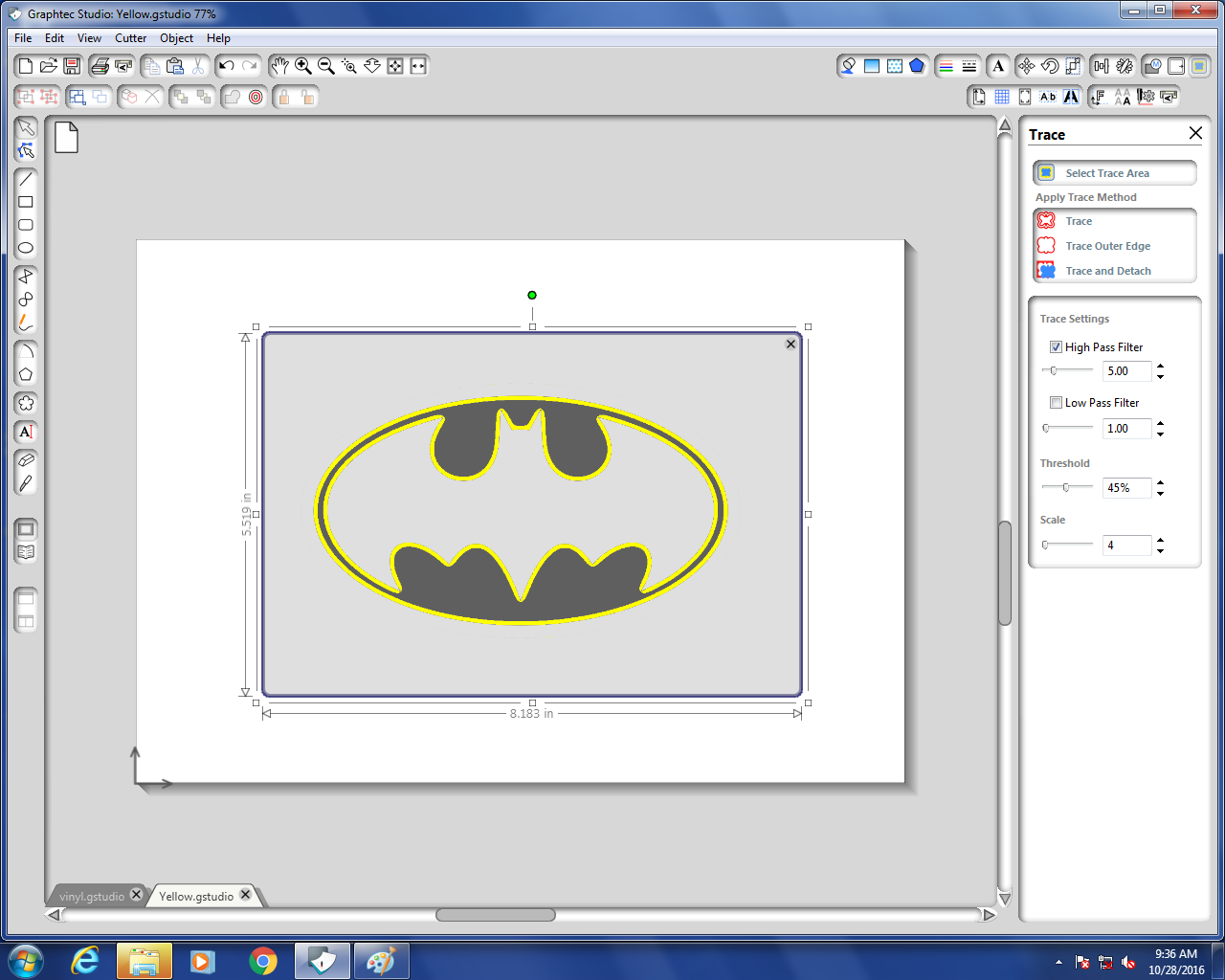Open Internet Explorer from taskbar
The width and height of the screenshot is (1225, 980).
tap(85, 961)
